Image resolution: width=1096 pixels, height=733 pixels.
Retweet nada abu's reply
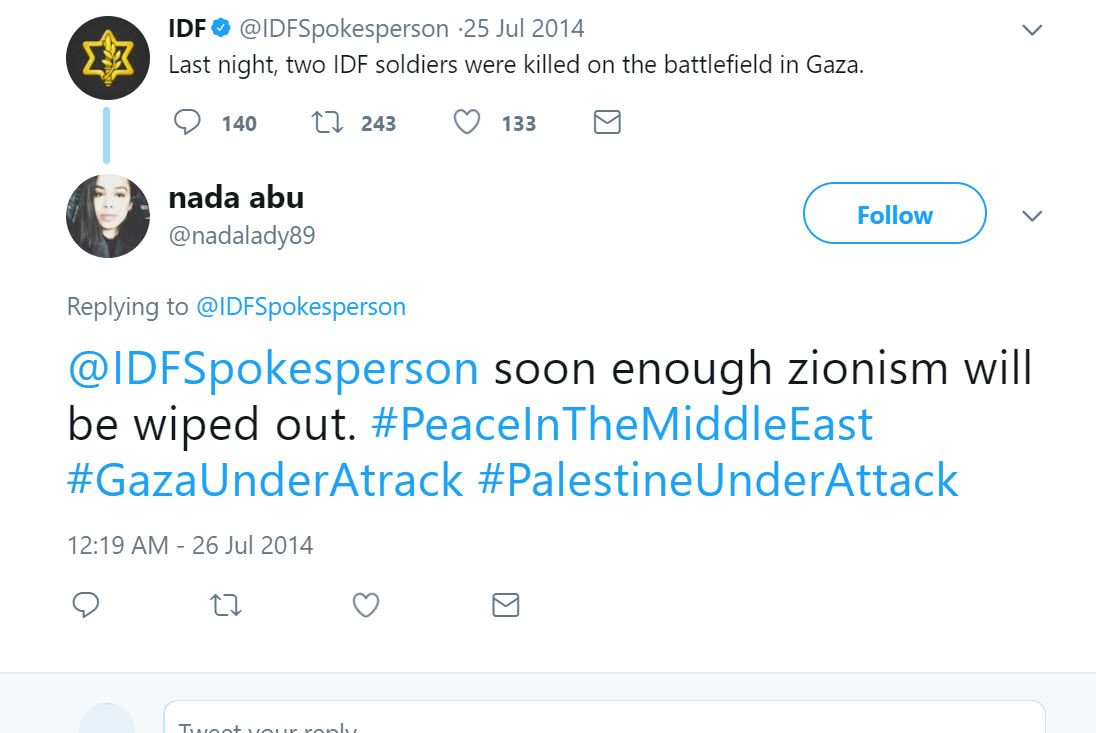226,605
